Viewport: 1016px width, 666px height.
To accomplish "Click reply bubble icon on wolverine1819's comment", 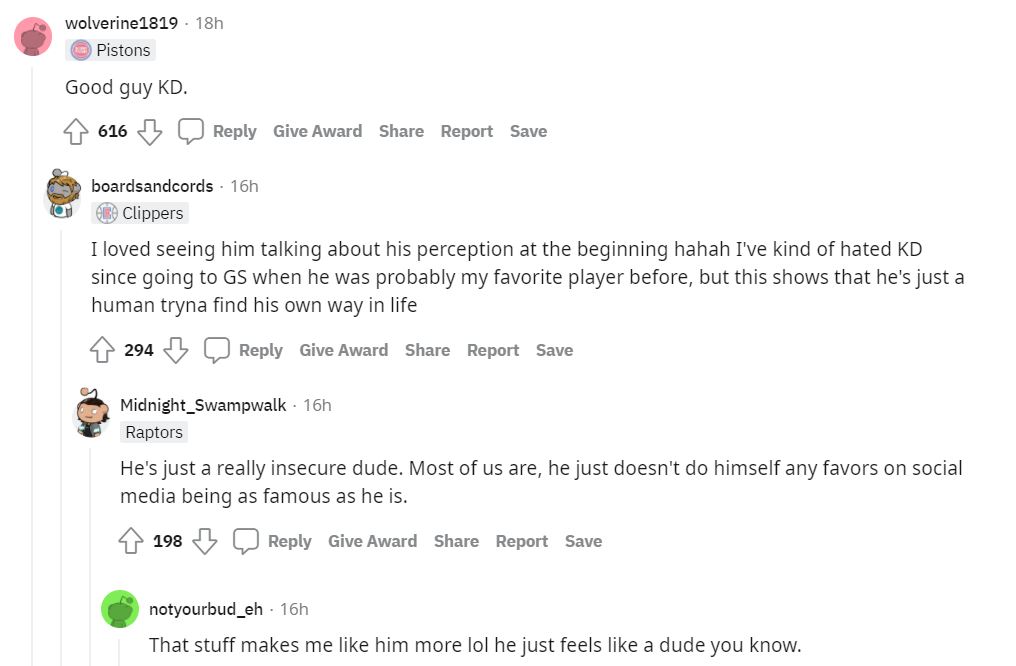I will click(x=191, y=131).
